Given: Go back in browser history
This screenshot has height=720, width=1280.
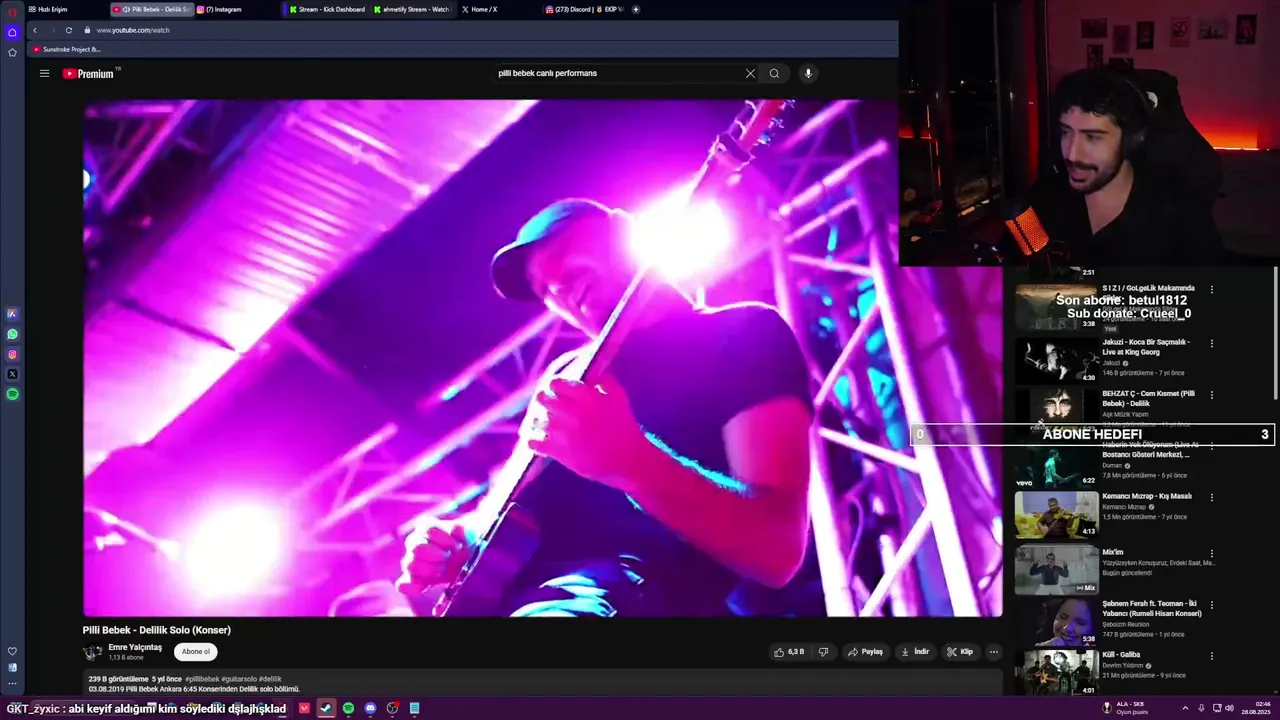Looking at the screenshot, I should point(35,30).
